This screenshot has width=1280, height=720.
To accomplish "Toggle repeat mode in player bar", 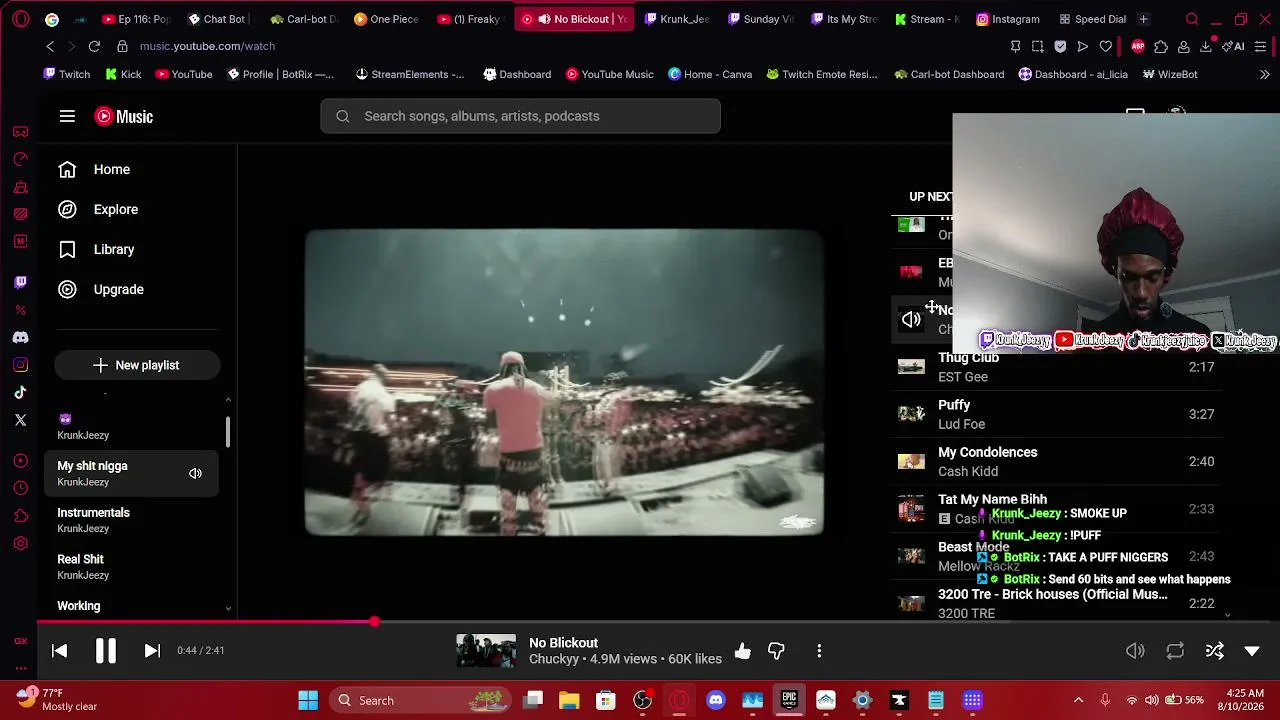I will [1175, 651].
